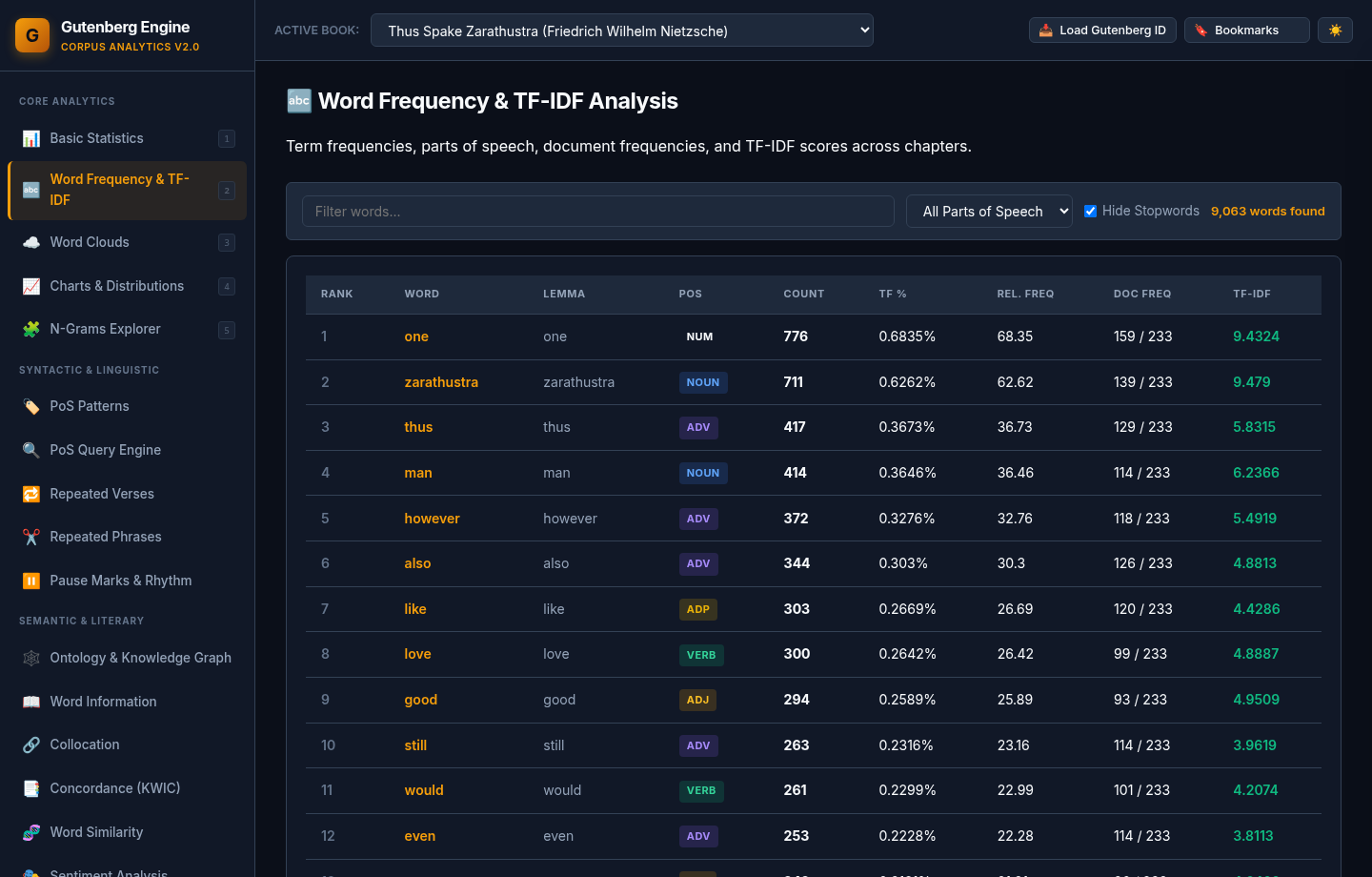The width and height of the screenshot is (1372, 877).
Task: Toggle the light theme sun button
Action: (1335, 31)
